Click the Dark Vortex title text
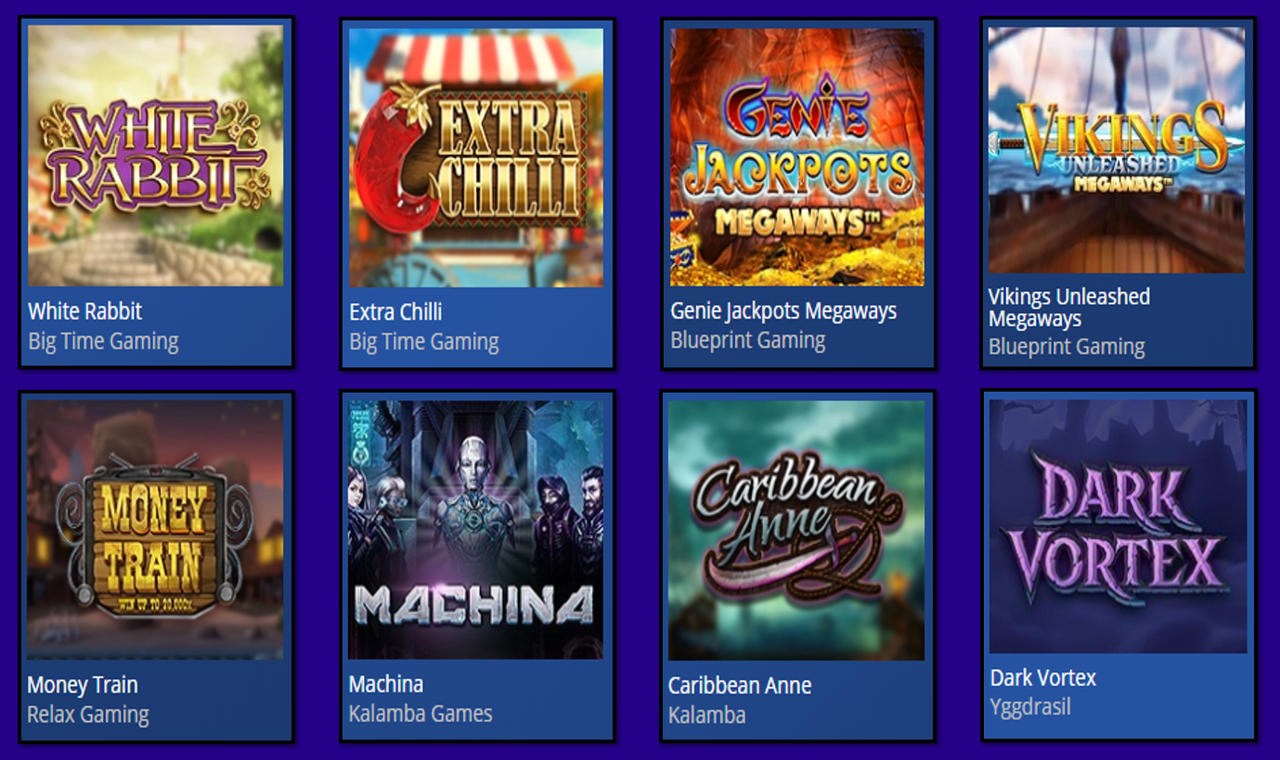The height and width of the screenshot is (760, 1280). click(x=1043, y=678)
